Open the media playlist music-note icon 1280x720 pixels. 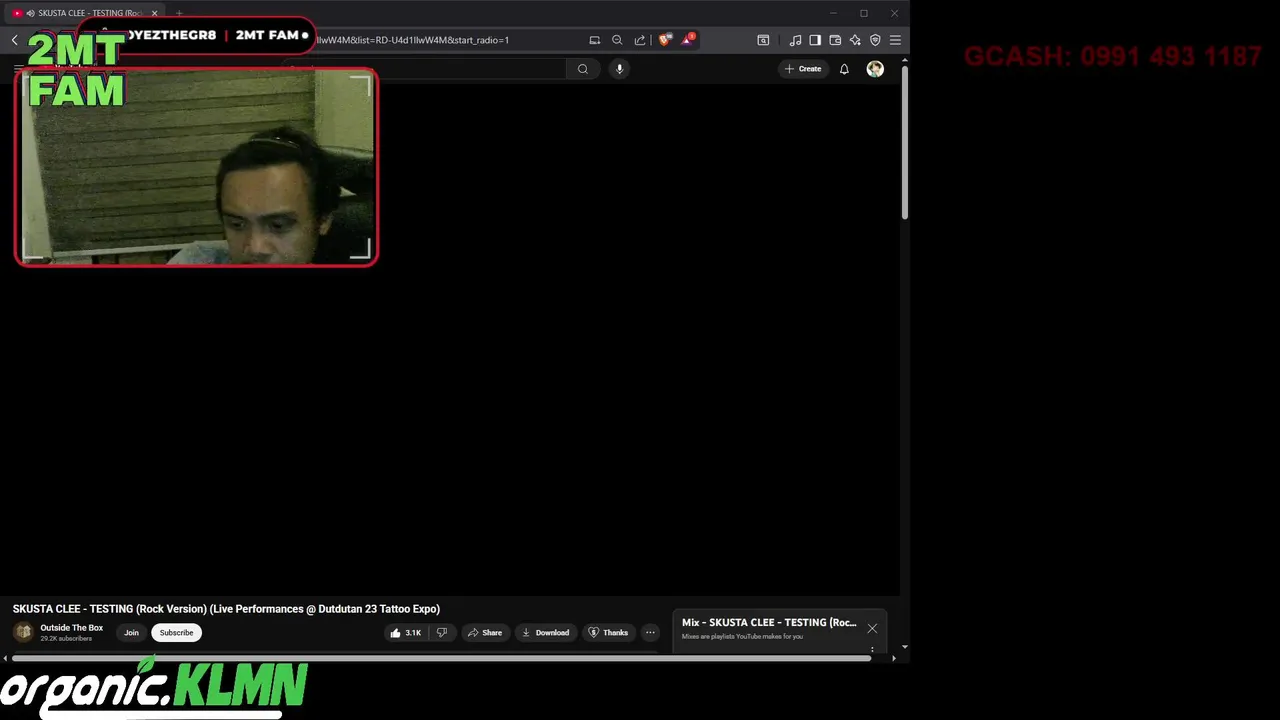pos(795,40)
